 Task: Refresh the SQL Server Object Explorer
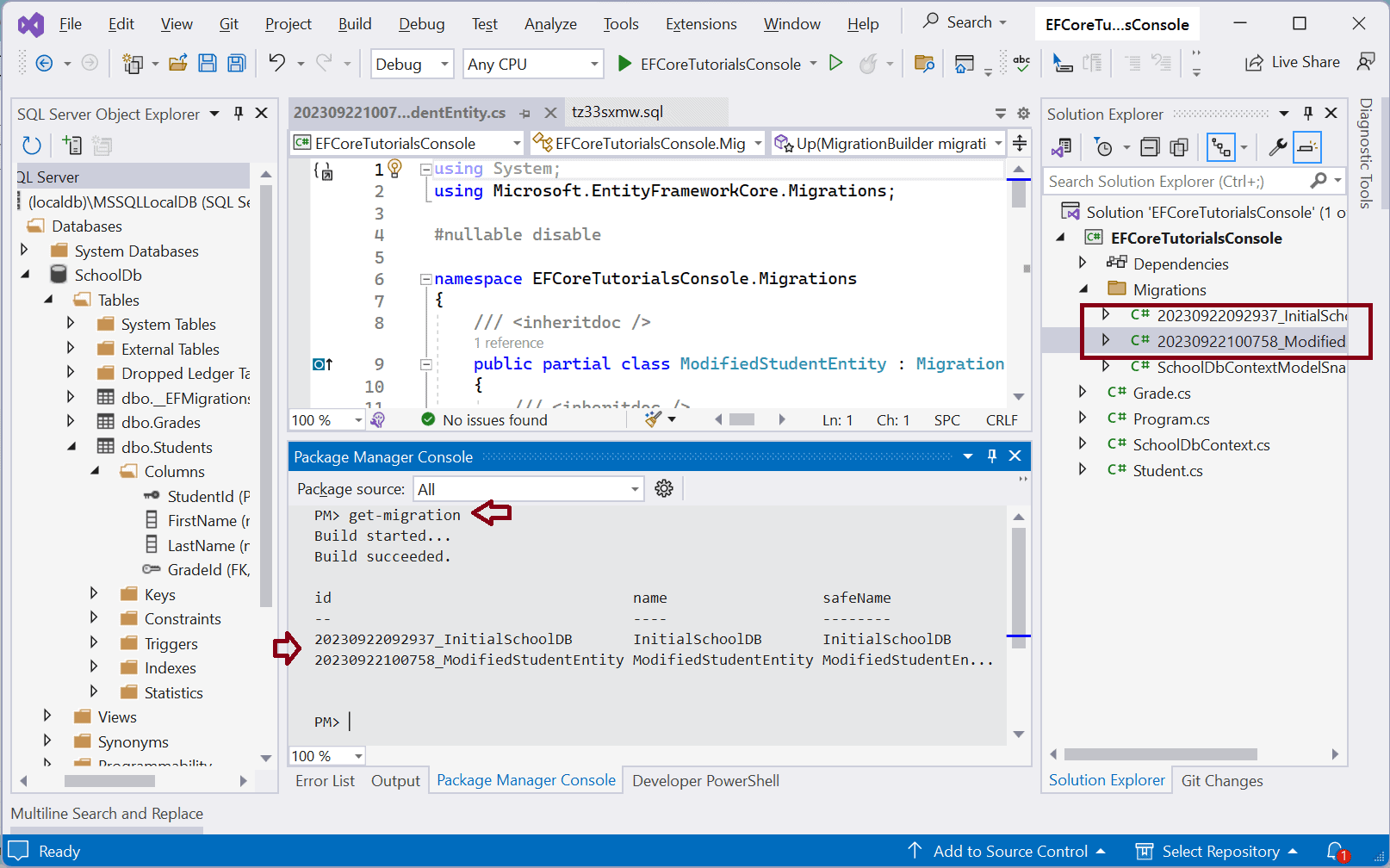click(x=32, y=146)
